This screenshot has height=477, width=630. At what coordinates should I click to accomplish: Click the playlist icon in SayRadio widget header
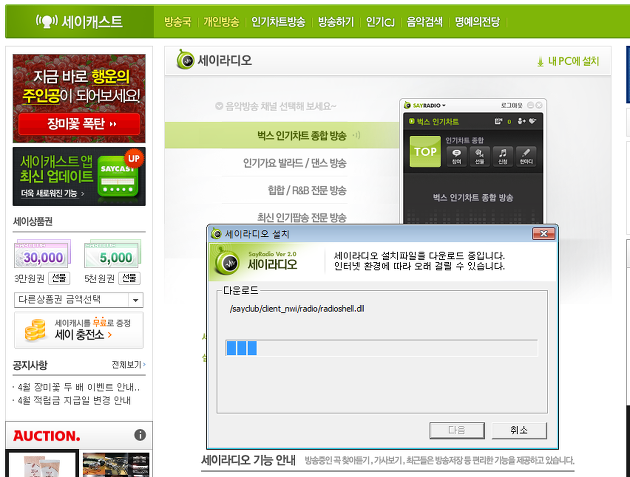point(498,121)
